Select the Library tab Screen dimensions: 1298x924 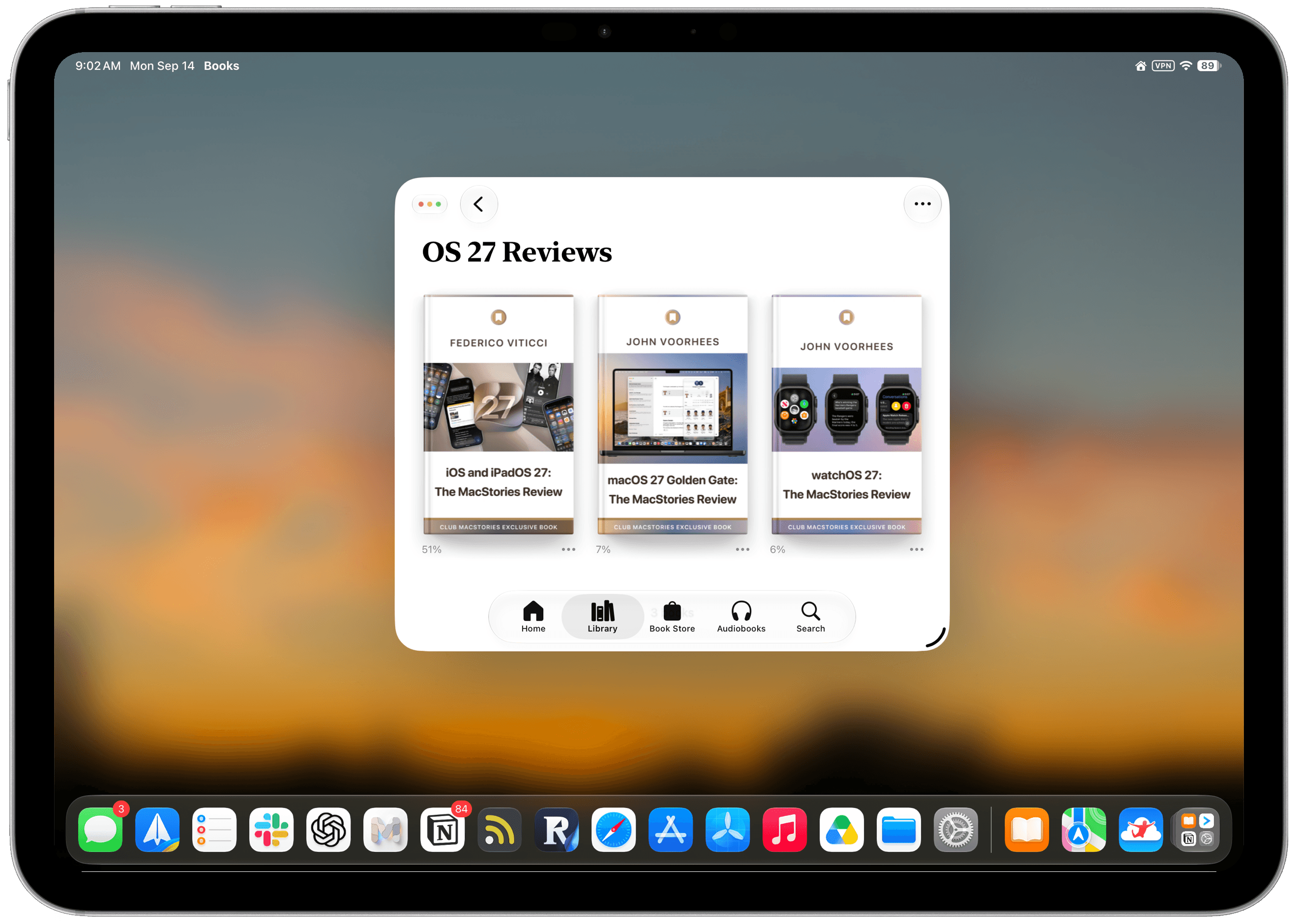tap(602, 617)
